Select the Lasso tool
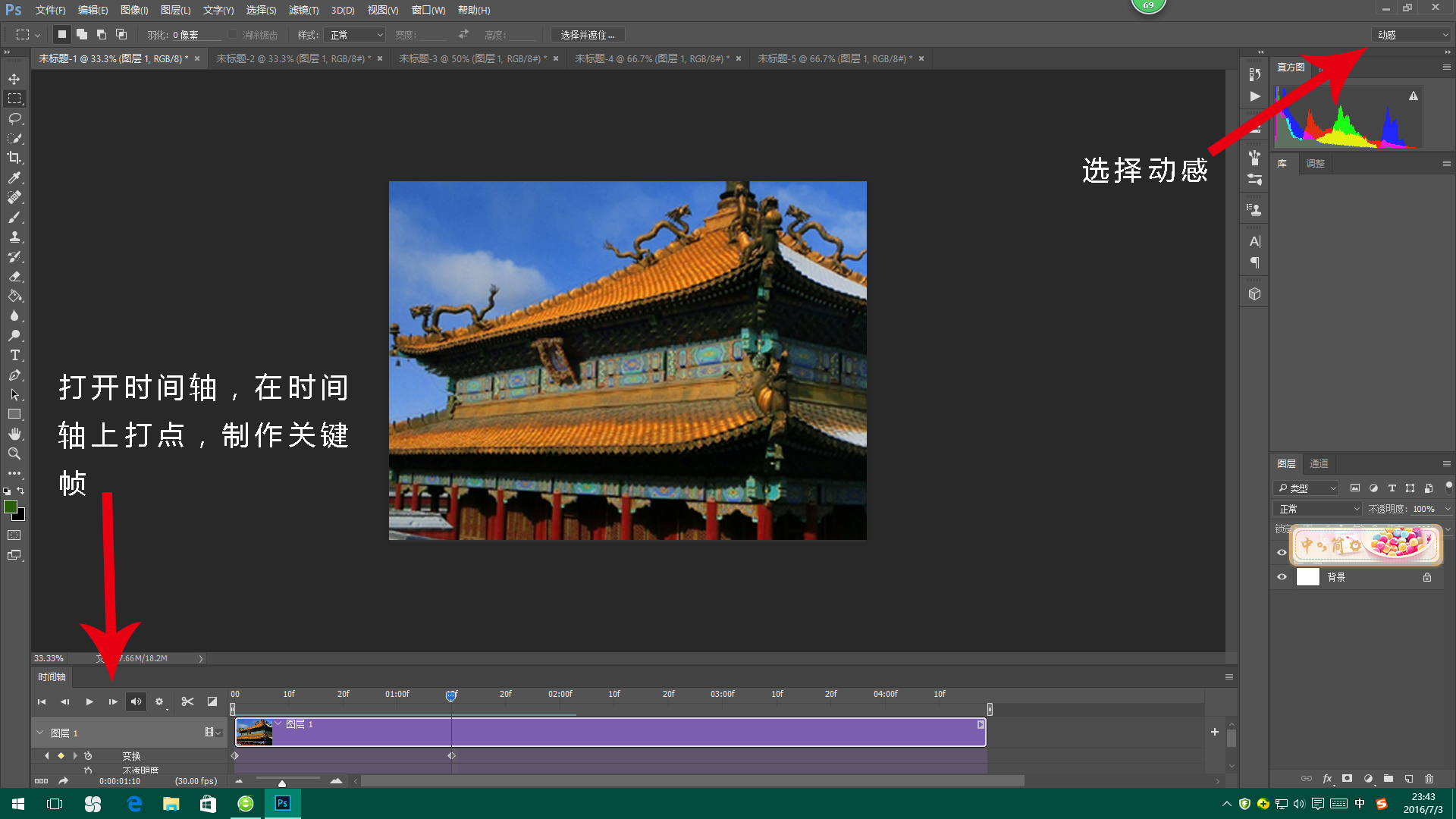The width and height of the screenshot is (1456, 819). [x=14, y=118]
